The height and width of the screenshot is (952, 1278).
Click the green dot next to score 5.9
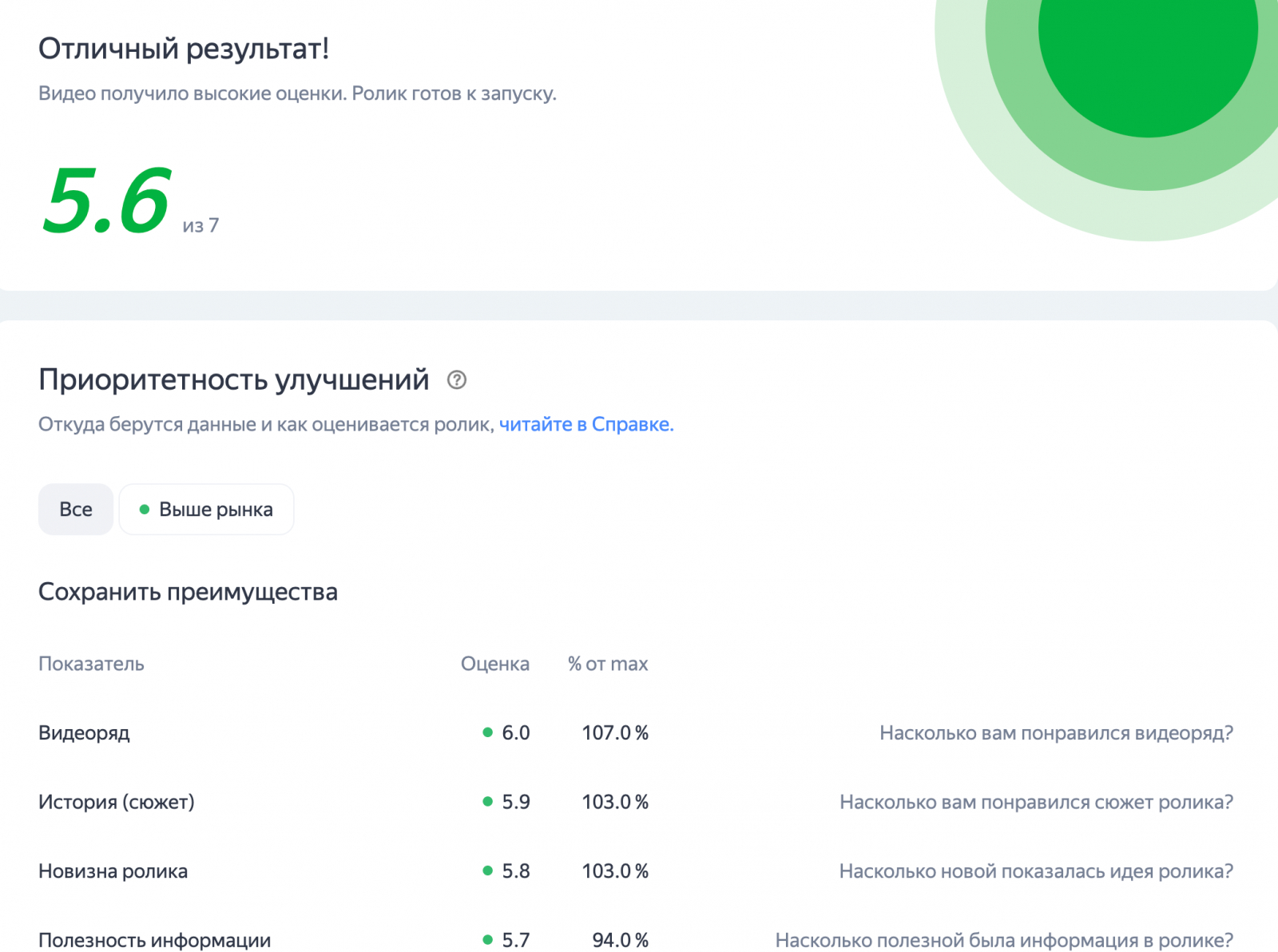487,802
